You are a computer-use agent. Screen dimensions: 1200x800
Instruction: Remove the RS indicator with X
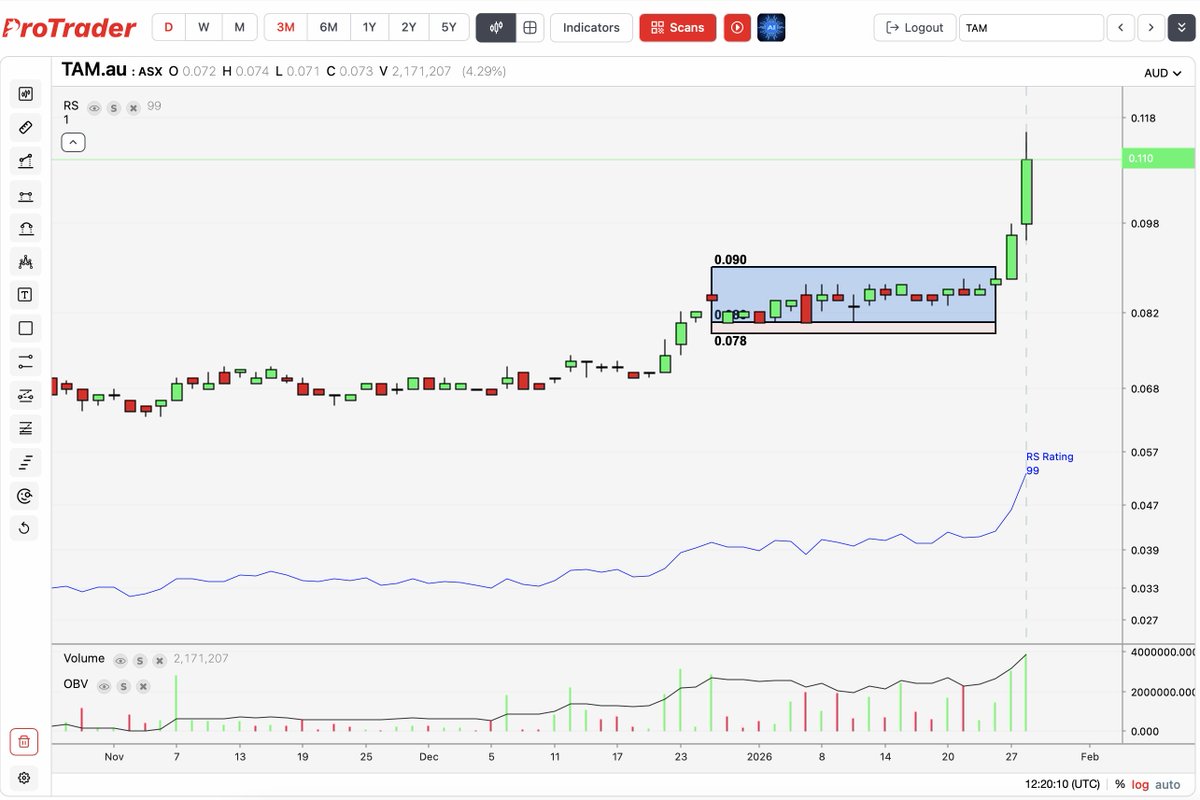[133, 107]
